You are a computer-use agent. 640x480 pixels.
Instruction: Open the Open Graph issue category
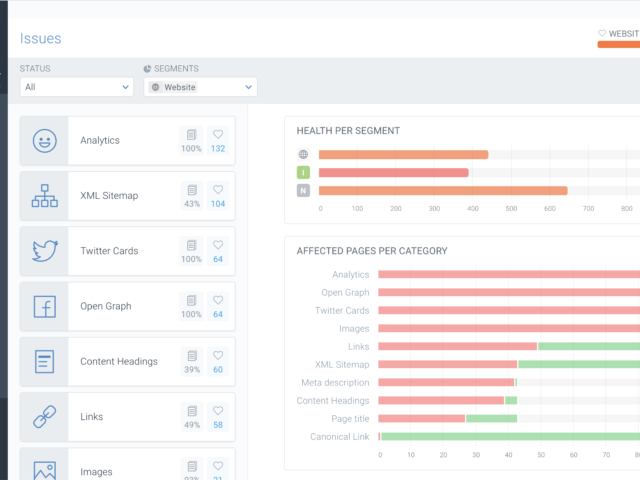pos(106,307)
